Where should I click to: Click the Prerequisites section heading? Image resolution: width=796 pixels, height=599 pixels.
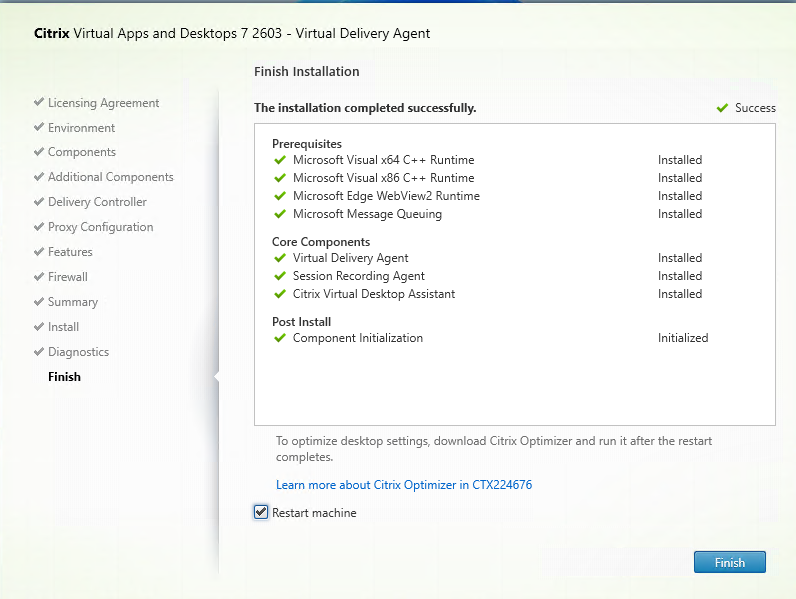[x=307, y=144]
